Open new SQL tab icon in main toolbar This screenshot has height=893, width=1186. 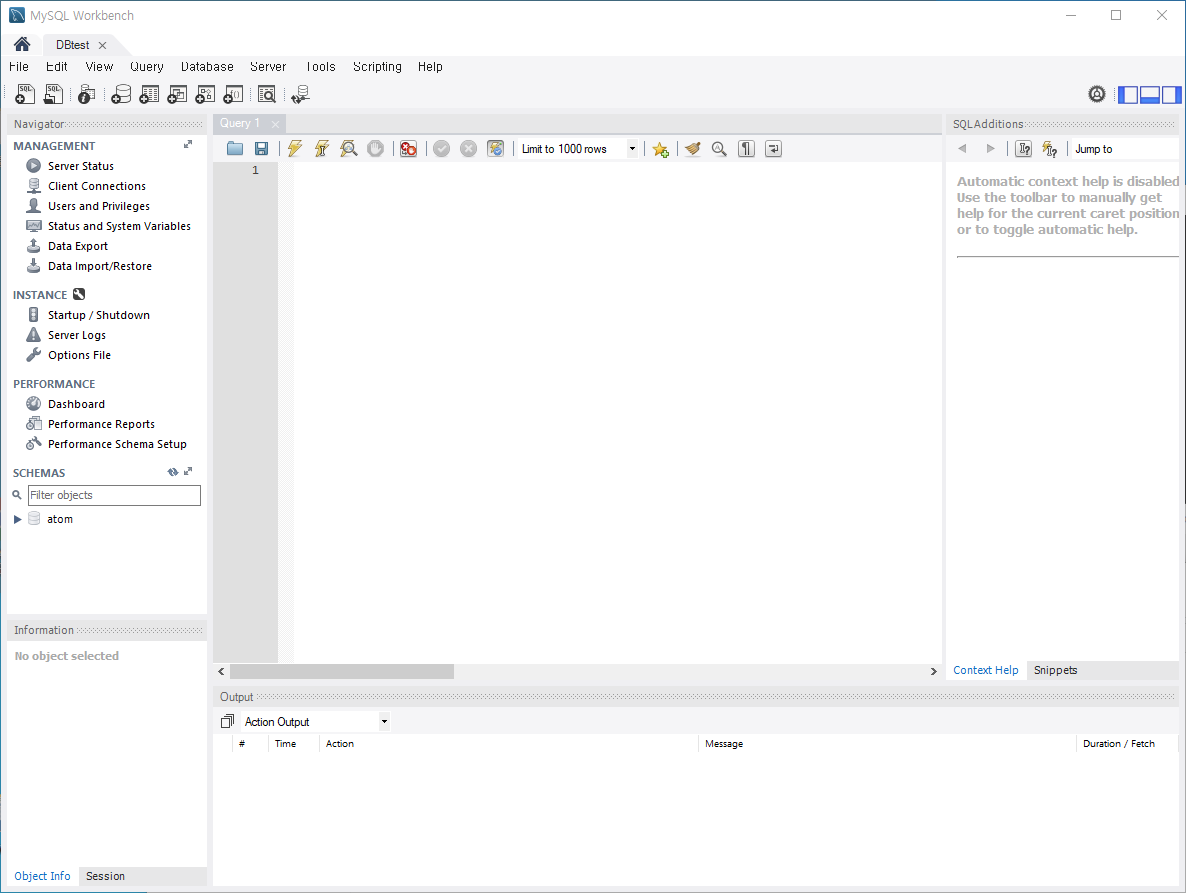click(x=25, y=94)
